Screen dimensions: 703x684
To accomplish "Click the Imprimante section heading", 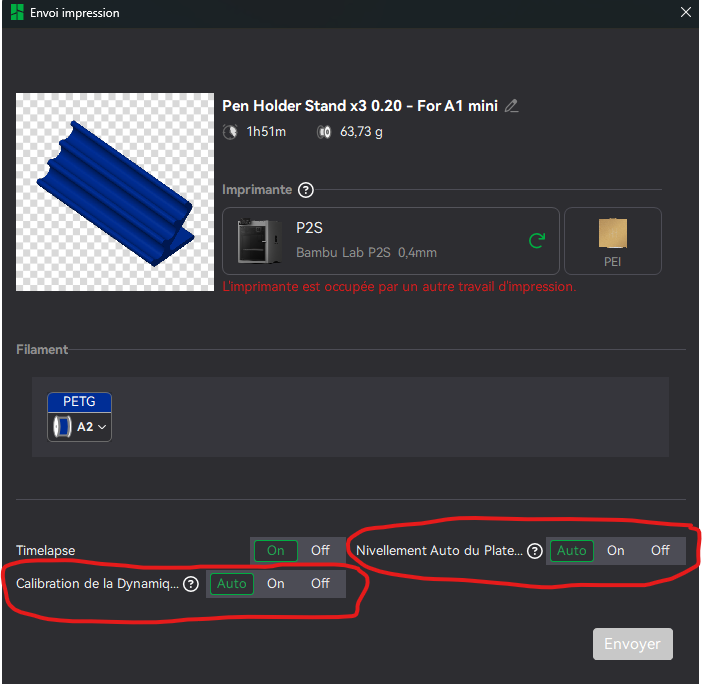I will (257, 190).
